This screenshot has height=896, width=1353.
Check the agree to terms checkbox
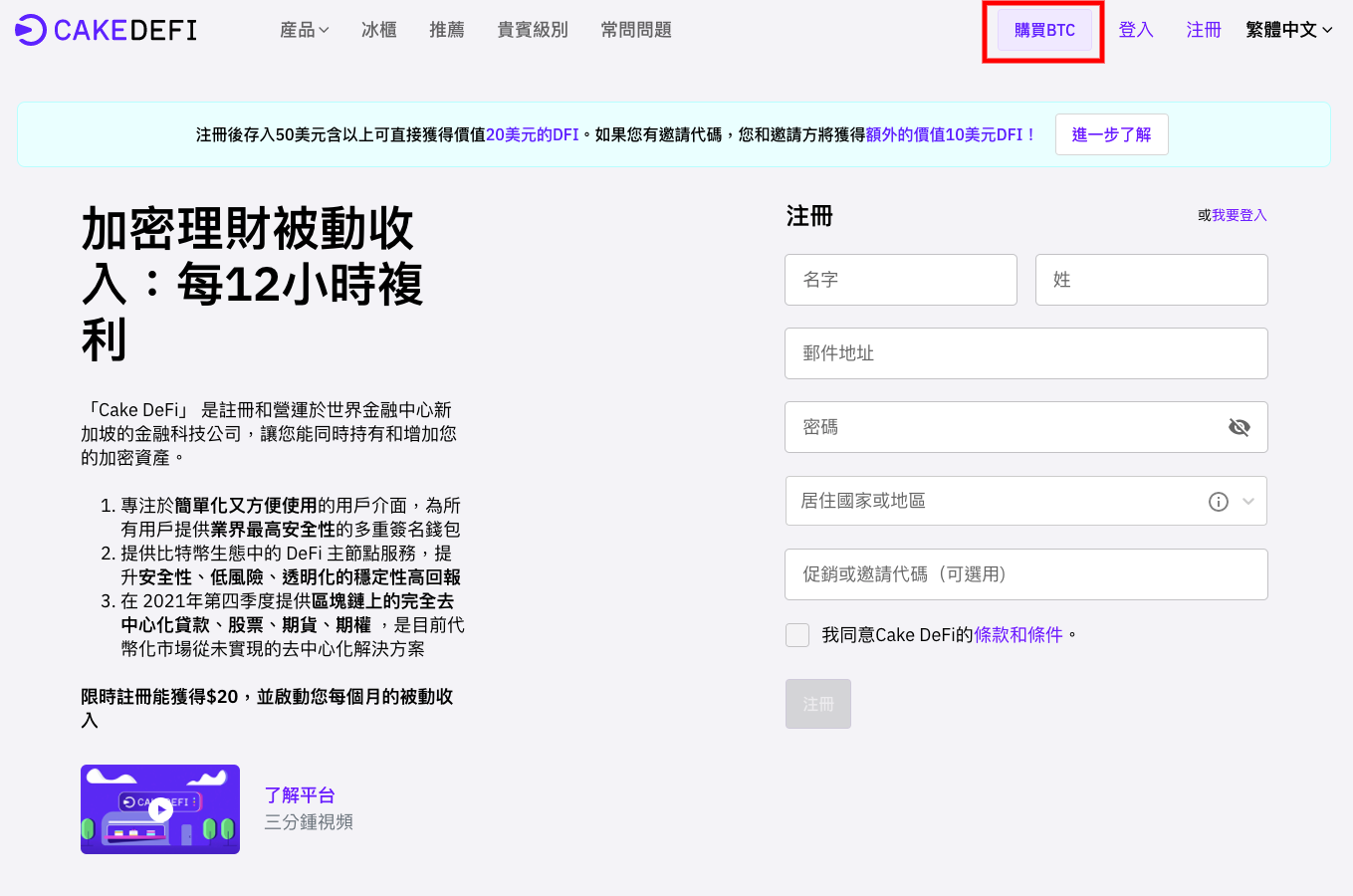797,635
